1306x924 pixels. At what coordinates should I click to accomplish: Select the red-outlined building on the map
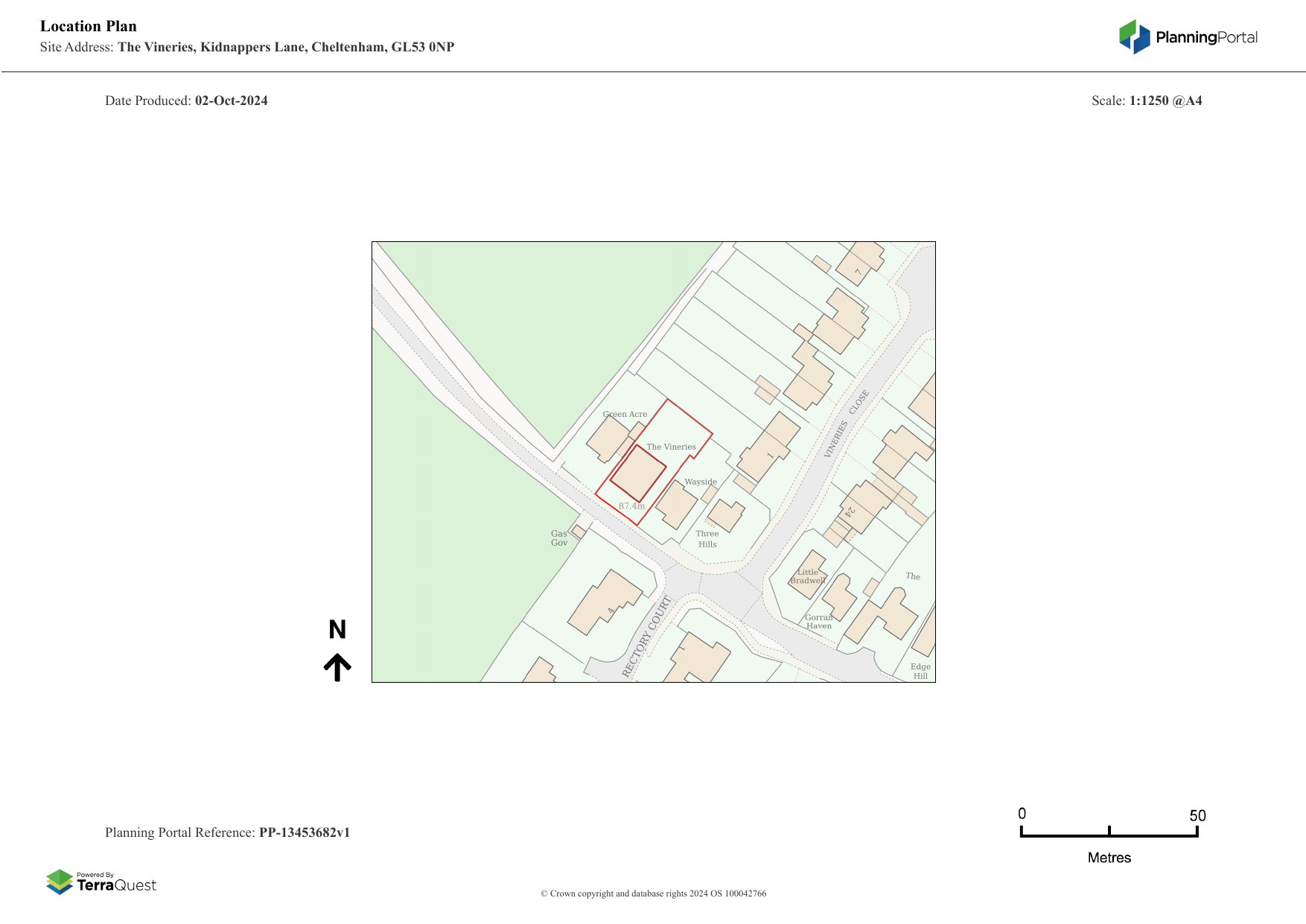(638, 474)
